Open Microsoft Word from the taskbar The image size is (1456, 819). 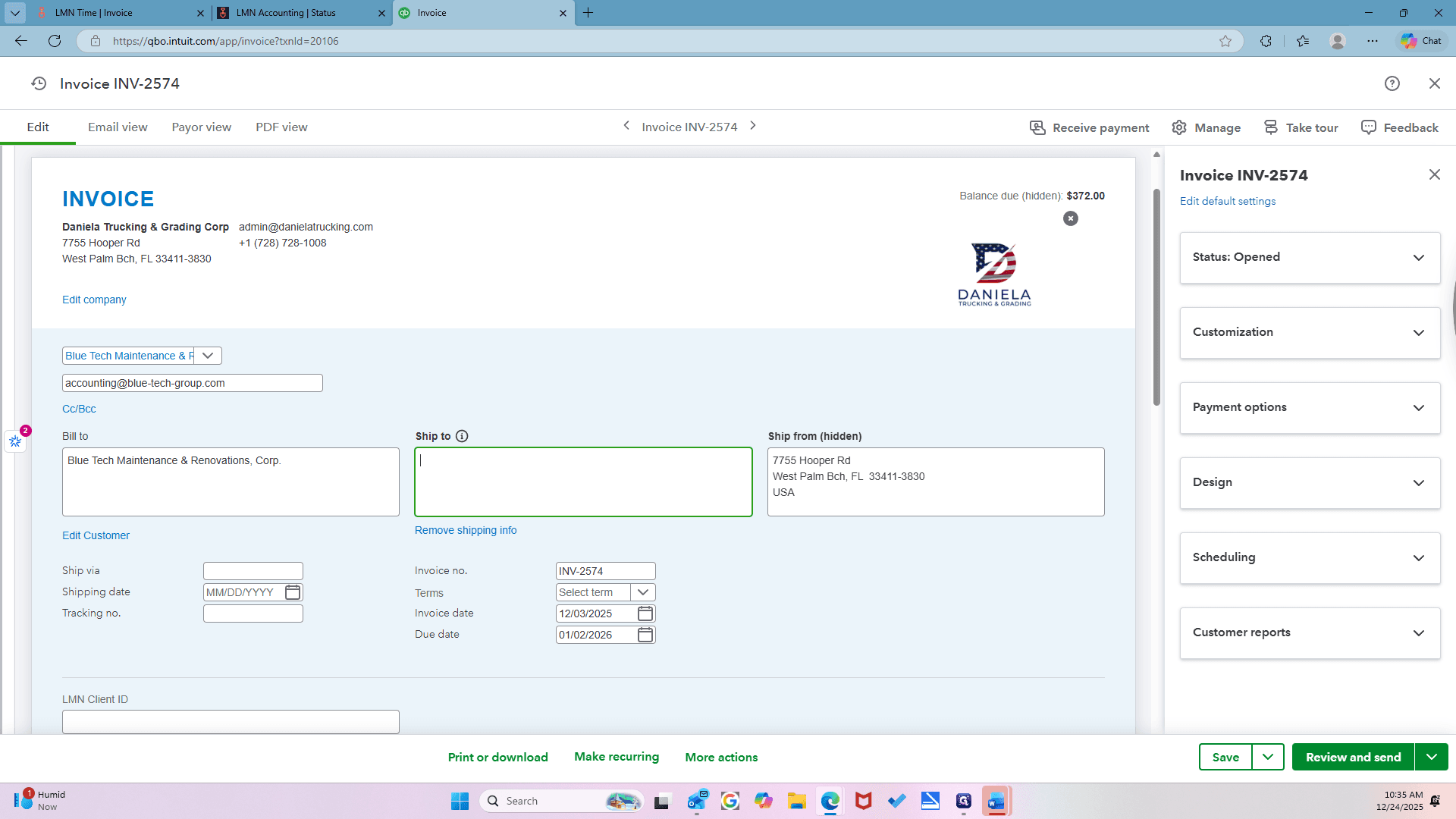click(x=996, y=801)
